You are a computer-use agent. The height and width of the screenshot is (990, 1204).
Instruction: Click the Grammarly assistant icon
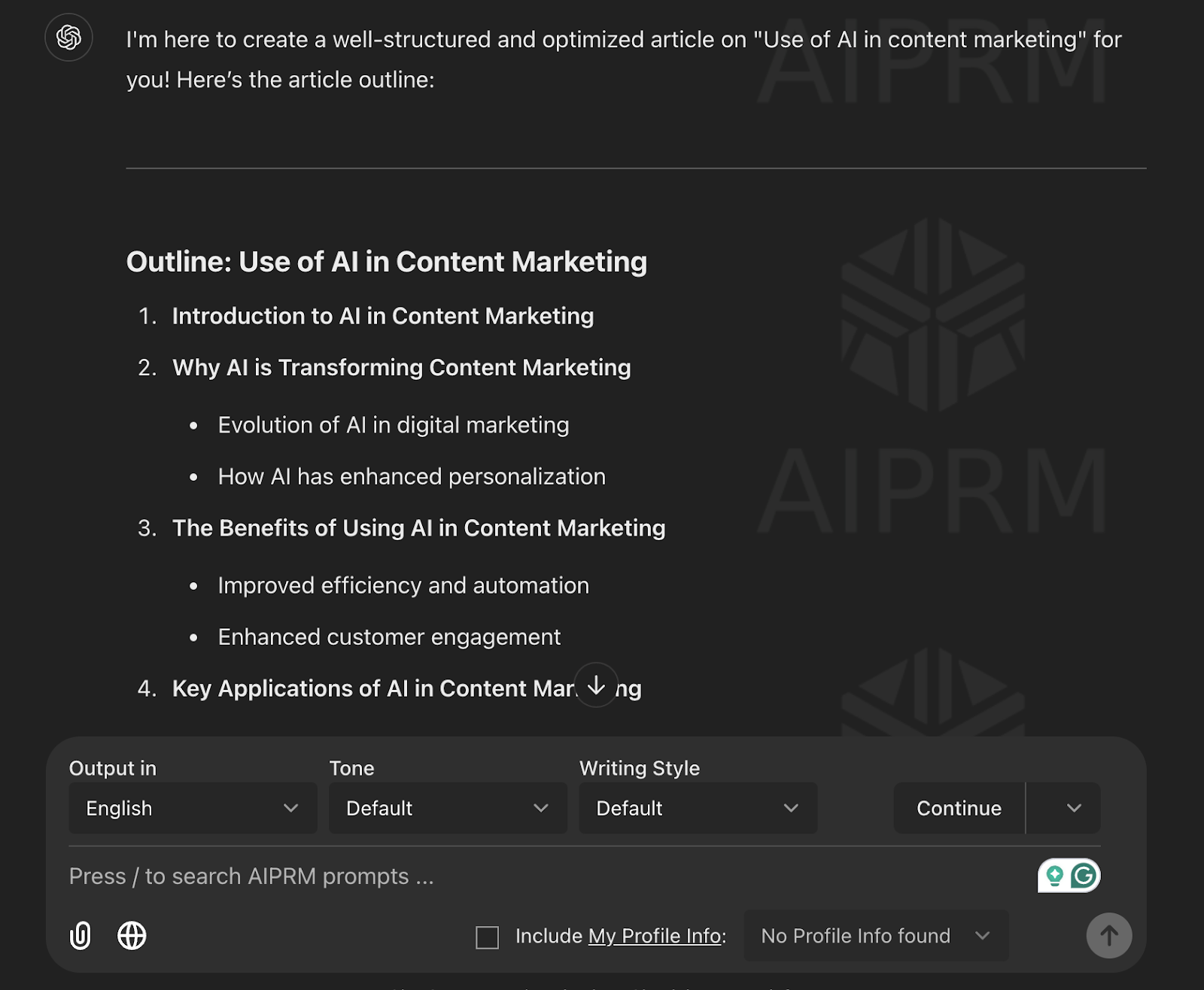click(x=1085, y=875)
